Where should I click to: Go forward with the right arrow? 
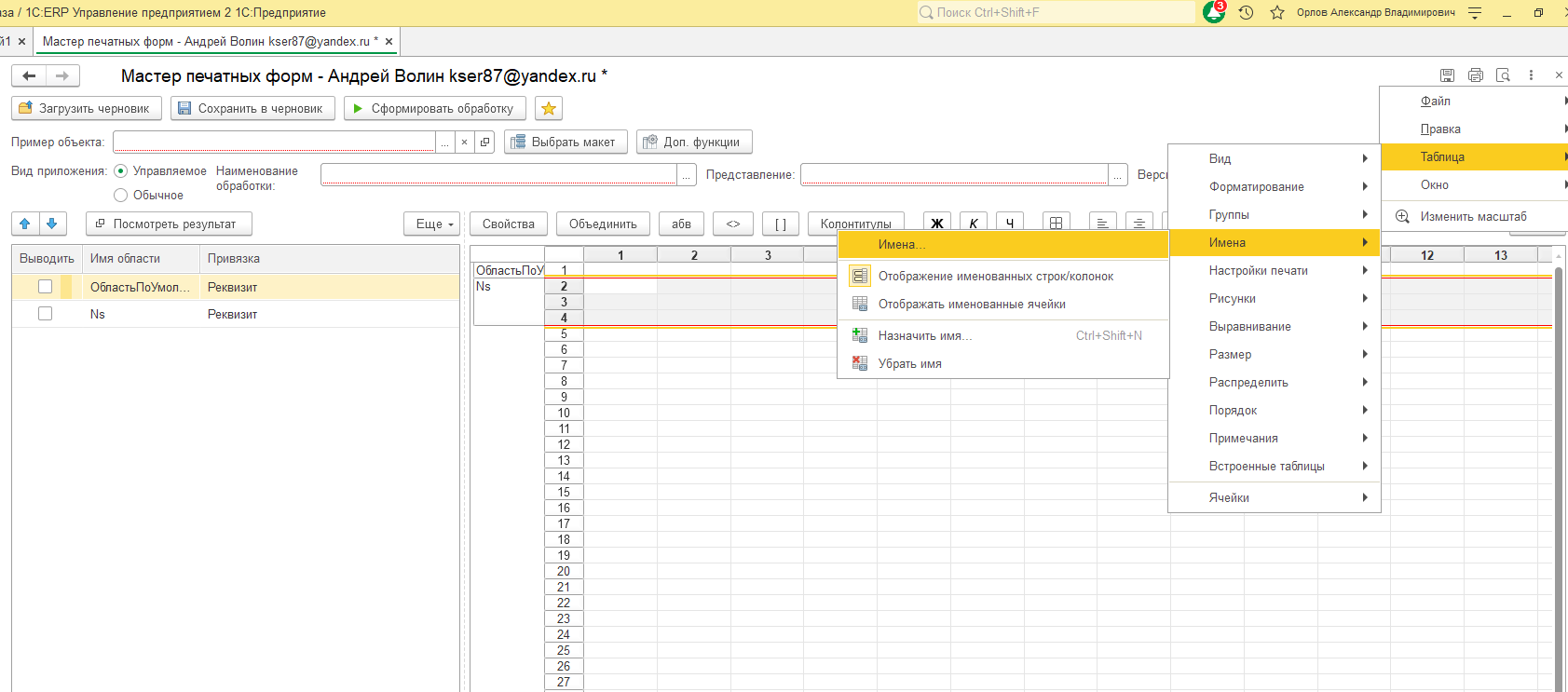tap(62, 75)
